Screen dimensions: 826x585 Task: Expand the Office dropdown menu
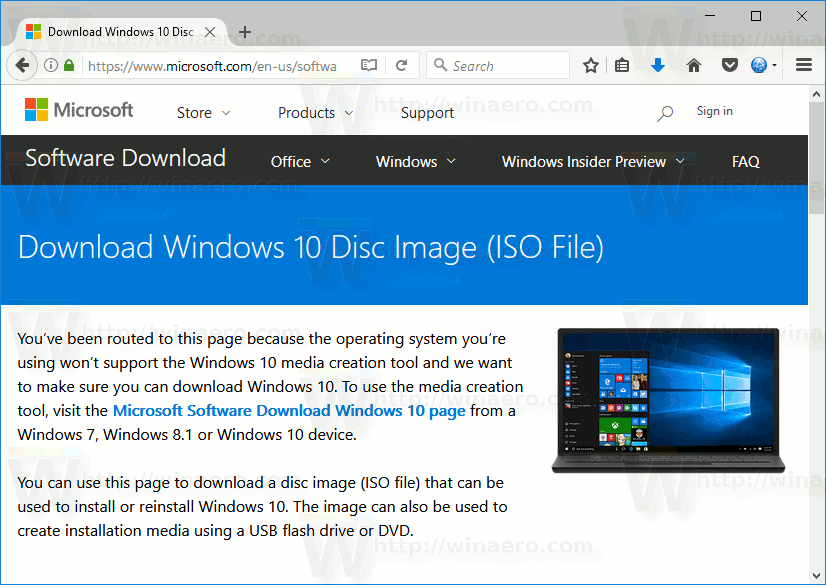tap(300, 162)
